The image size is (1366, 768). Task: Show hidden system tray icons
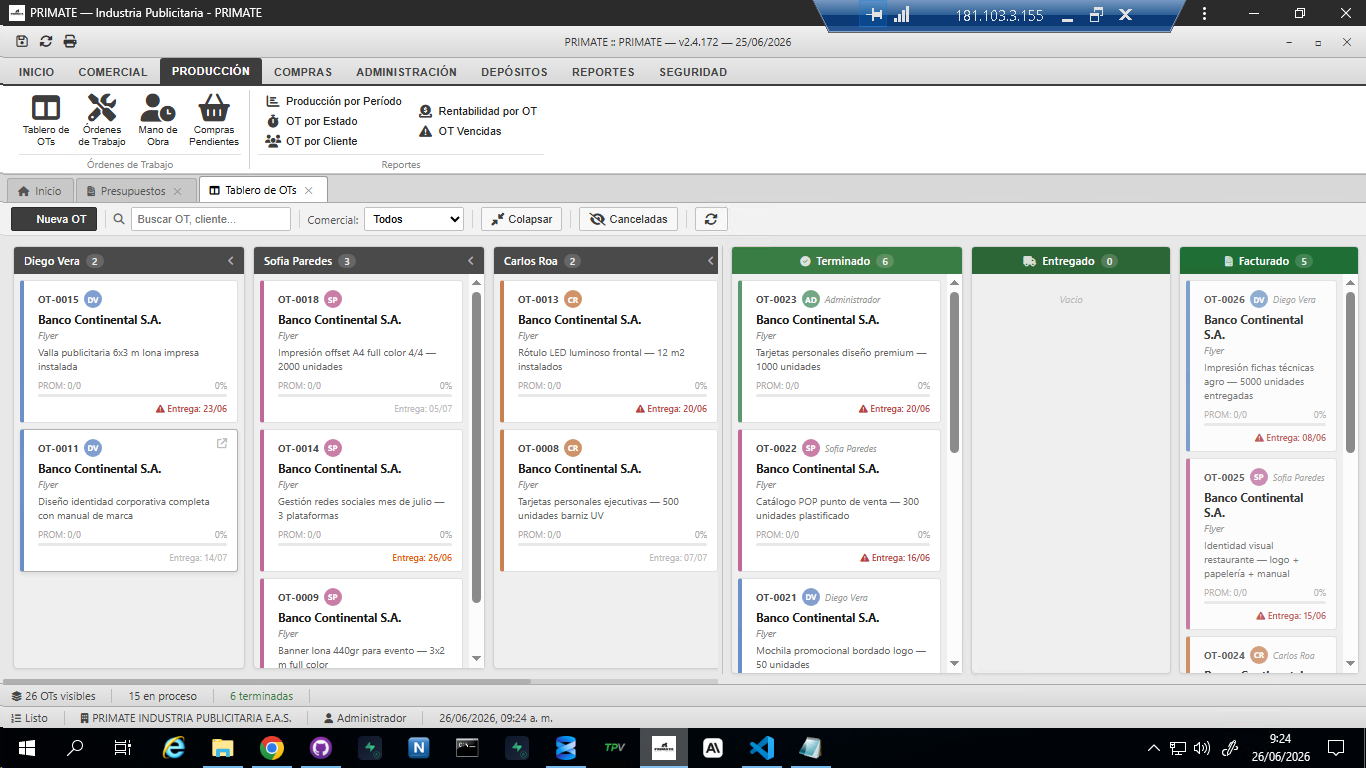[1154, 747]
